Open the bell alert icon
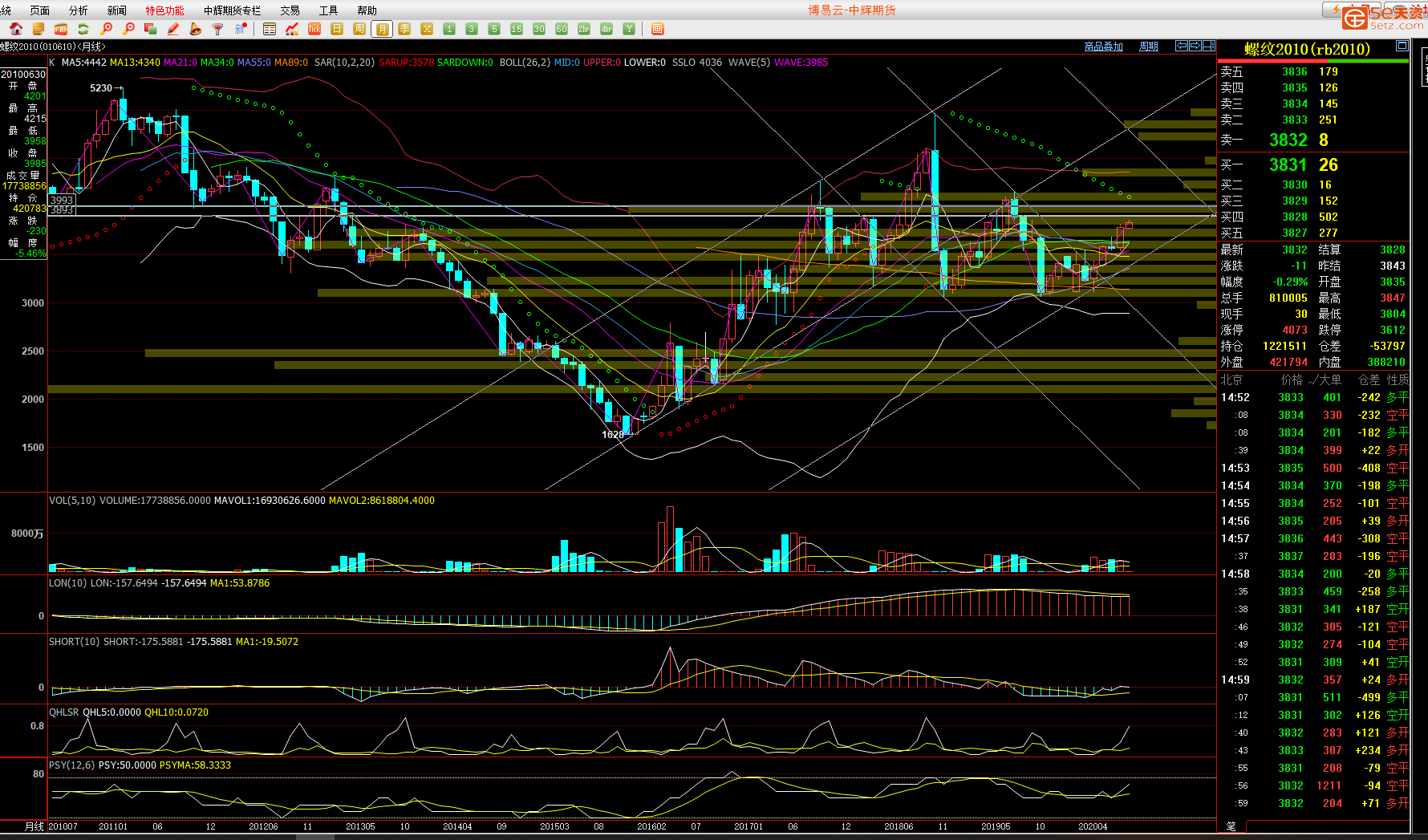Viewport: 1428px width, 840px height. pos(196,29)
